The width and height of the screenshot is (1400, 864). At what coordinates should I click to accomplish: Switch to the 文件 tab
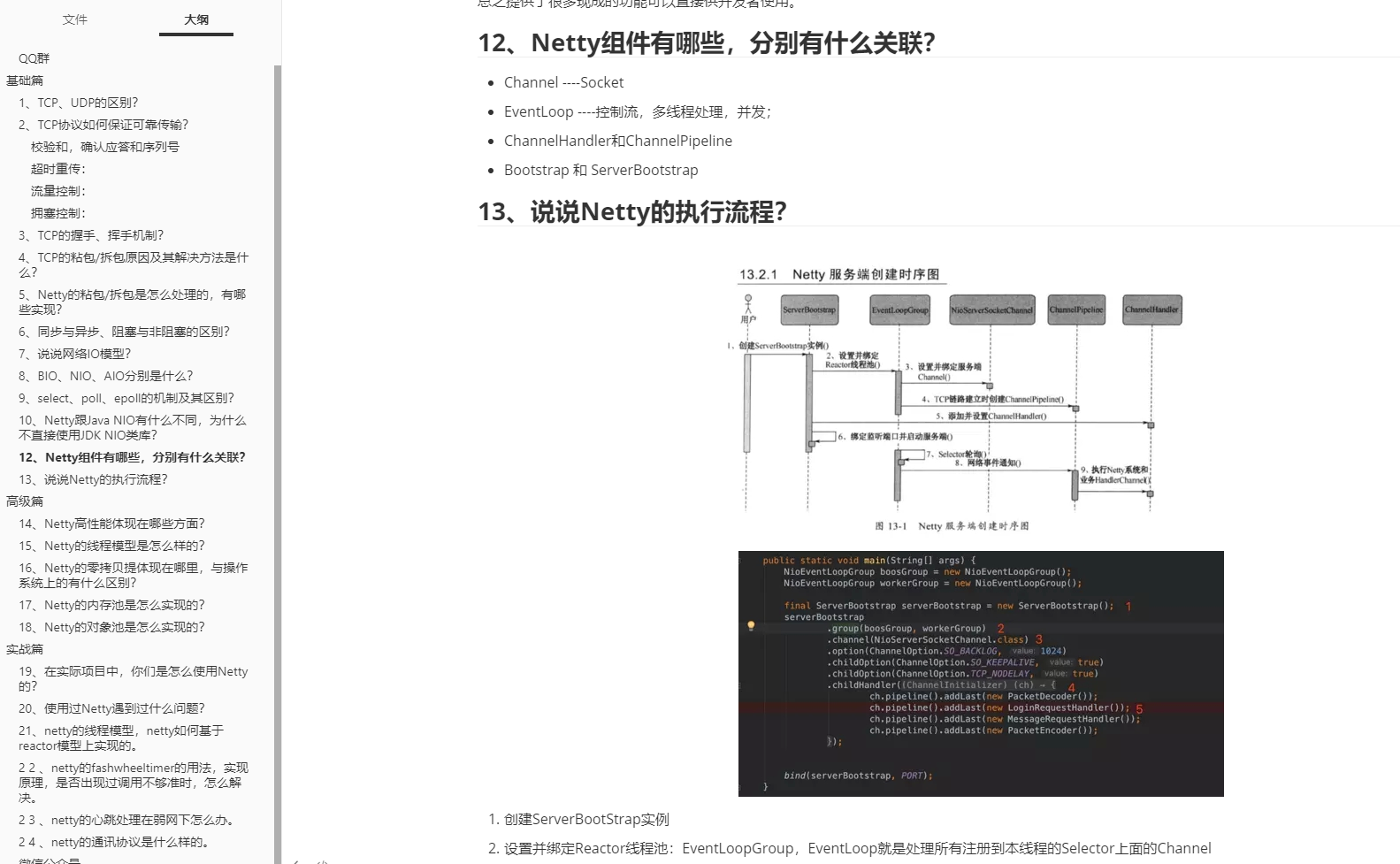pos(74,19)
